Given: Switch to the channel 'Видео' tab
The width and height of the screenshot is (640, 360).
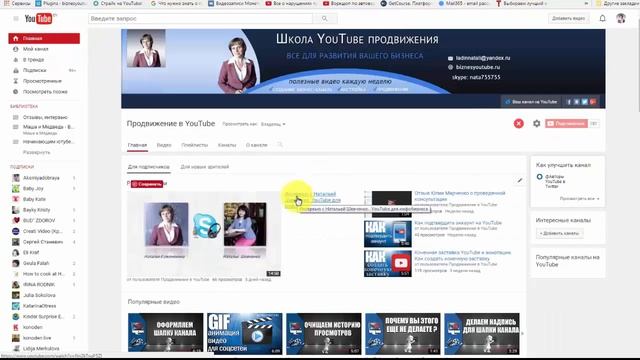Looking at the screenshot, I should pos(164,145).
